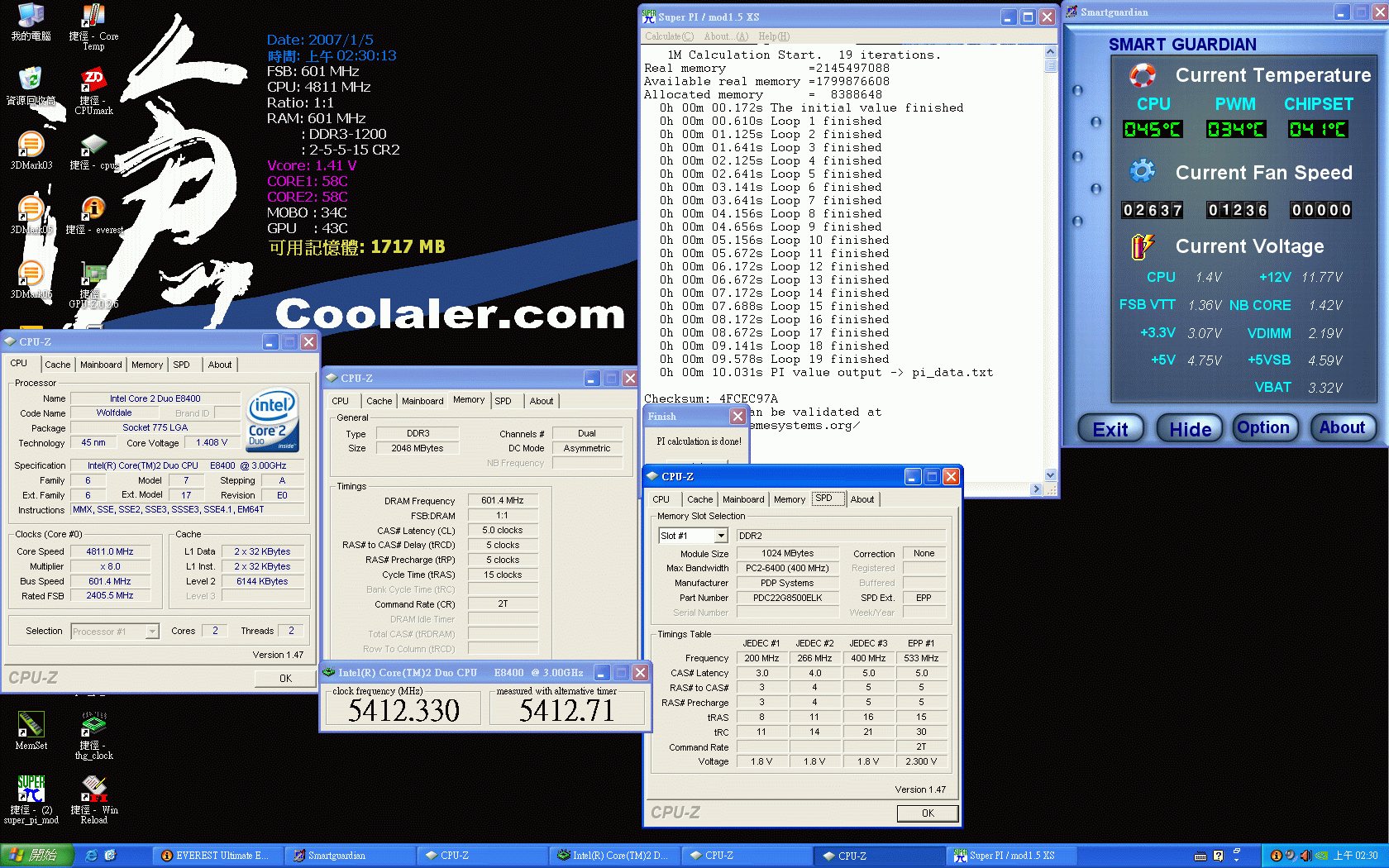Switch to Memory tab in SPD CPU-Z window
This screenshot has height=868, width=1389.
790,499
